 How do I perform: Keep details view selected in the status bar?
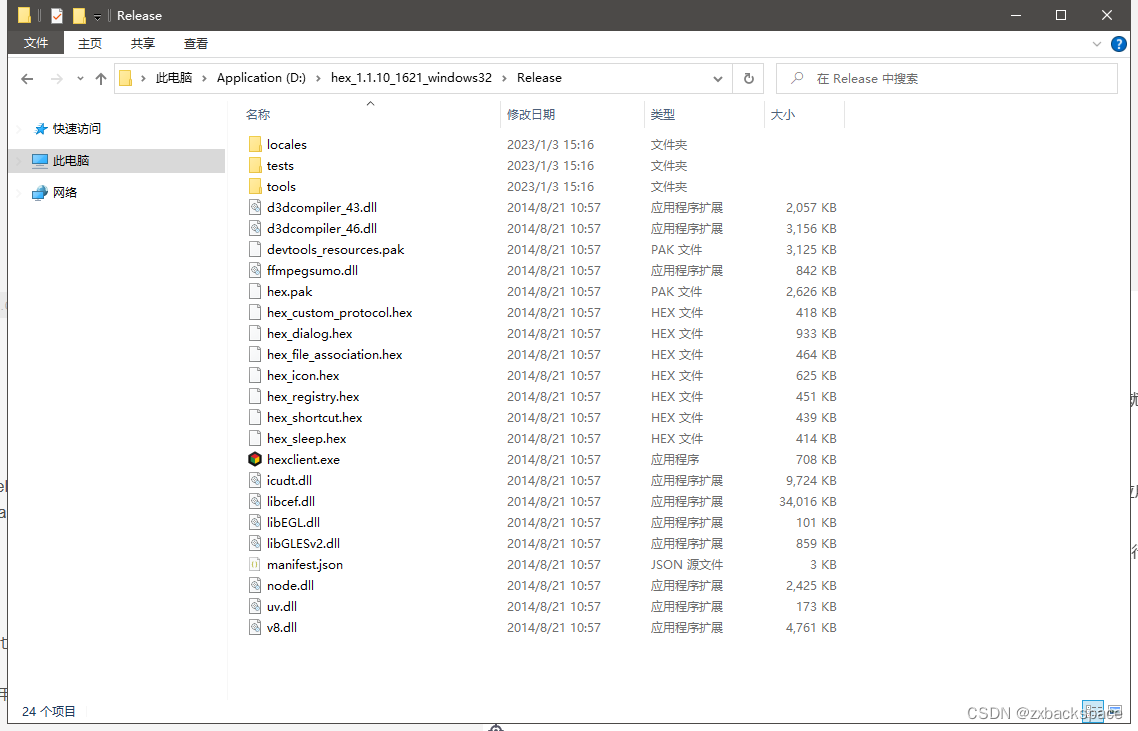tap(1092, 710)
